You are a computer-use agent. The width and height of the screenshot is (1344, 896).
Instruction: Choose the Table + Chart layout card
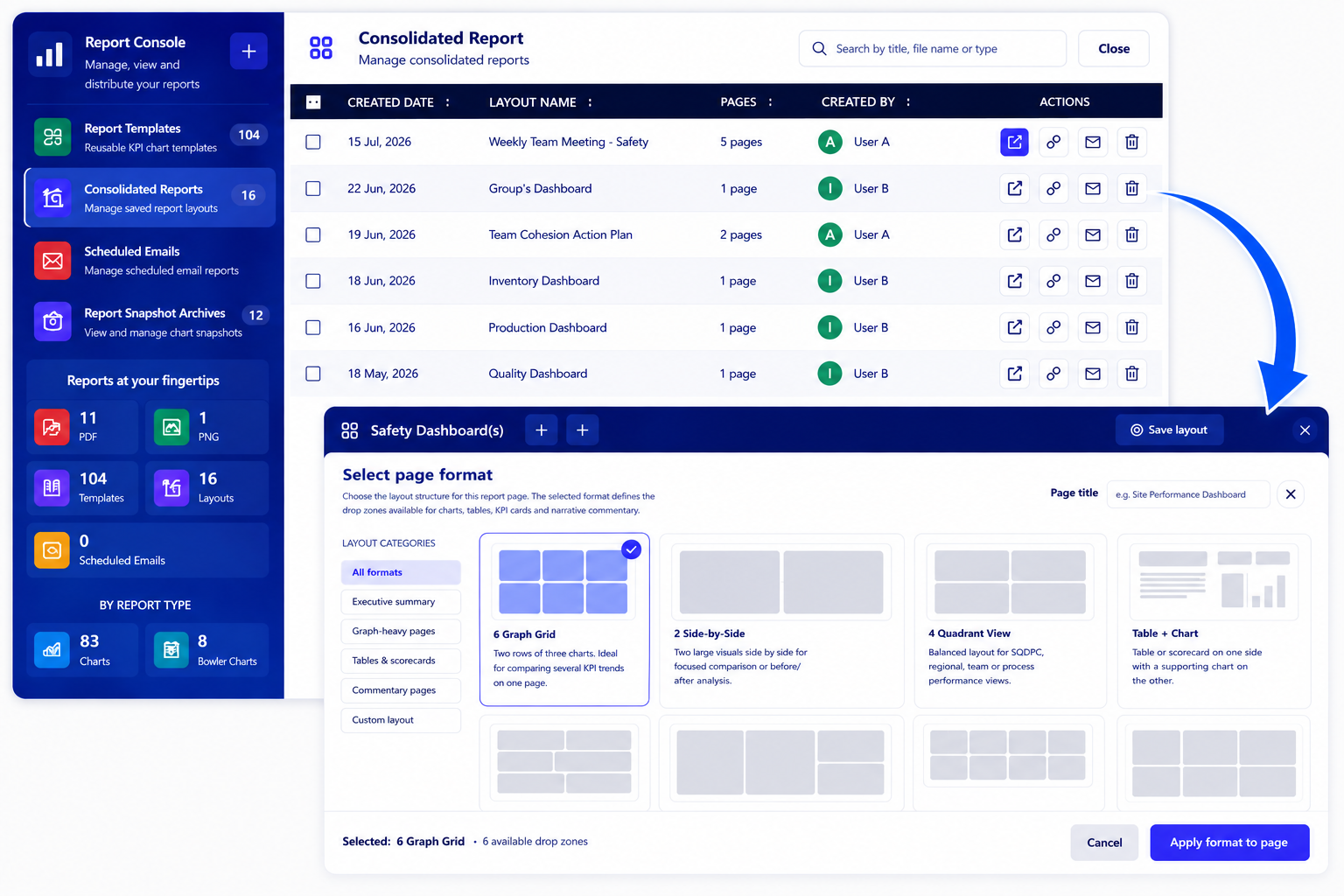pyautogui.click(x=1214, y=621)
